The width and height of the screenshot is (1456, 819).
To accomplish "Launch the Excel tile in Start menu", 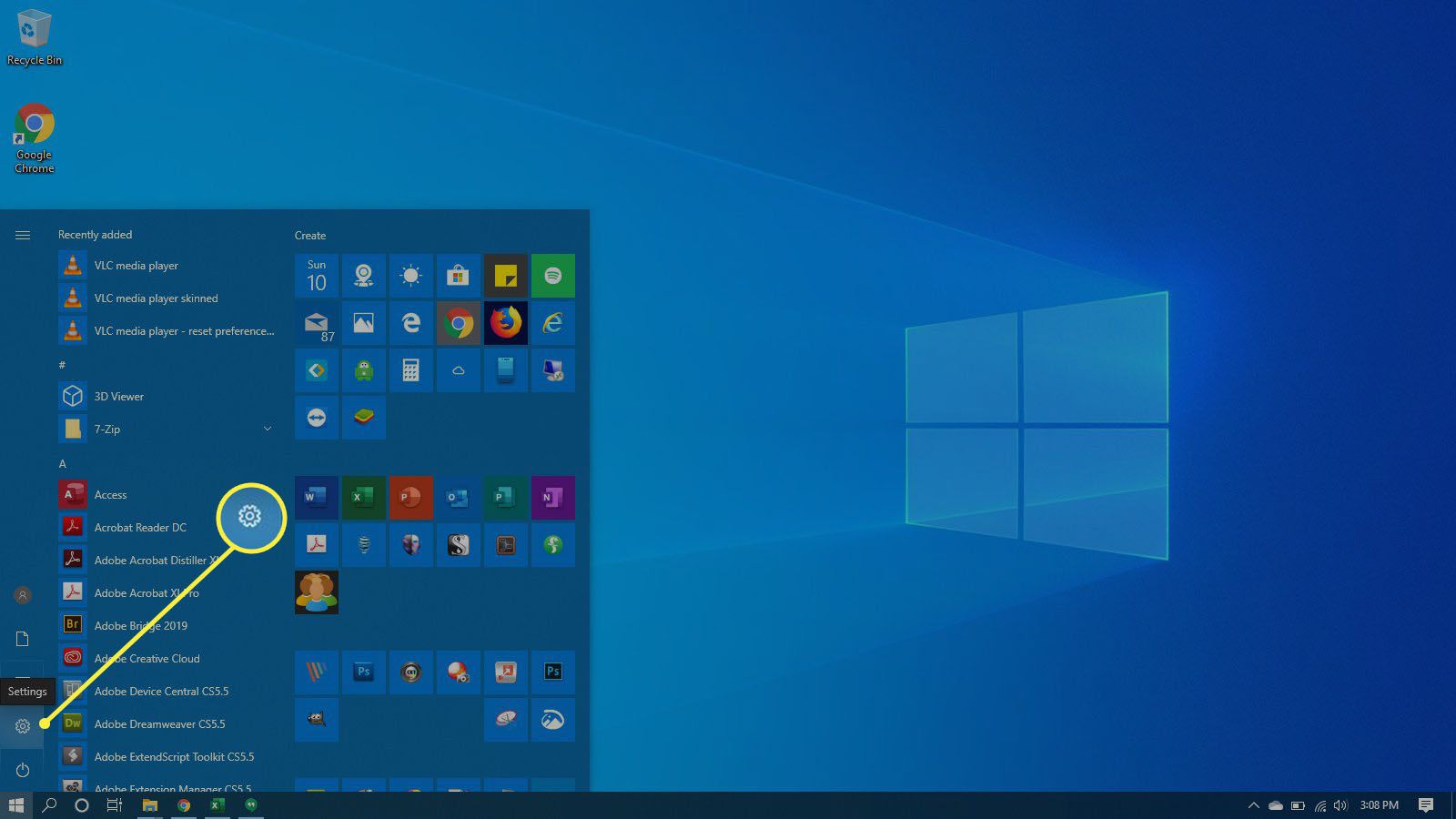I will coord(364,498).
